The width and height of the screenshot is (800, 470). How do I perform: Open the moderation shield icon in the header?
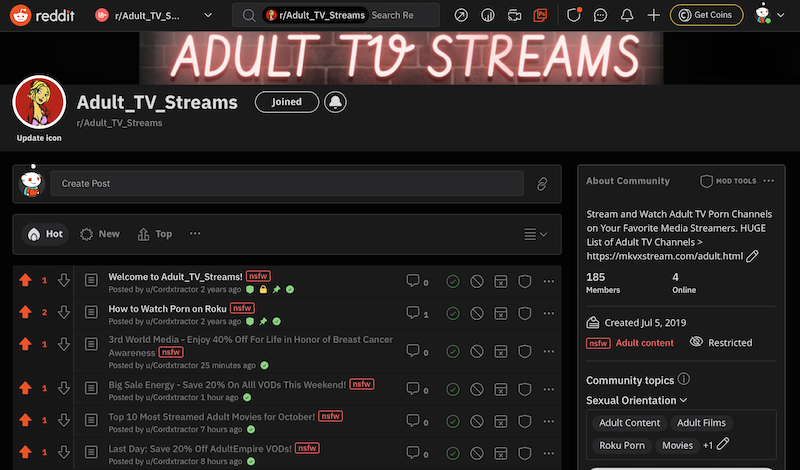pyautogui.click(x=573, y=15)
